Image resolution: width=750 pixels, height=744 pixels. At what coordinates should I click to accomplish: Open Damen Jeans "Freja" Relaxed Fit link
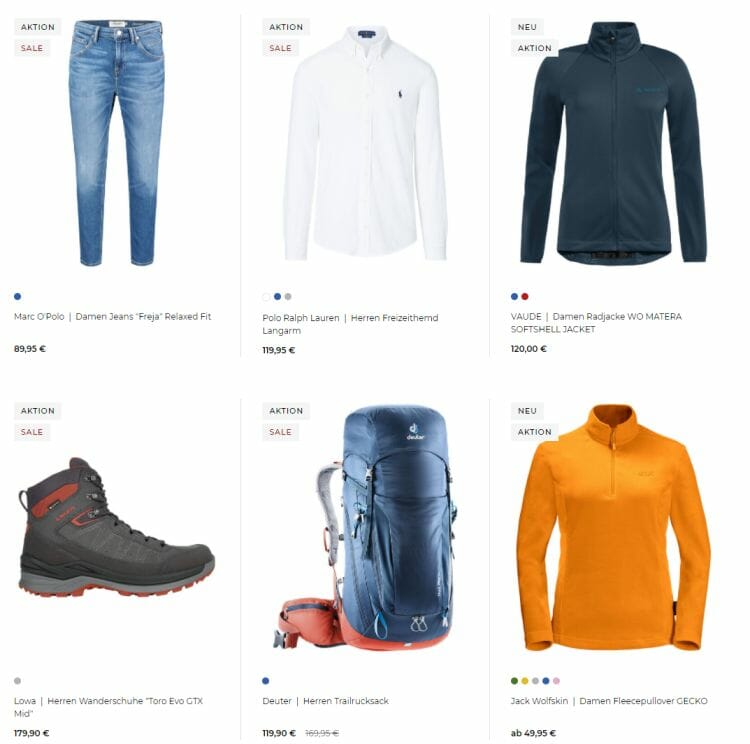tap(143, 317)
